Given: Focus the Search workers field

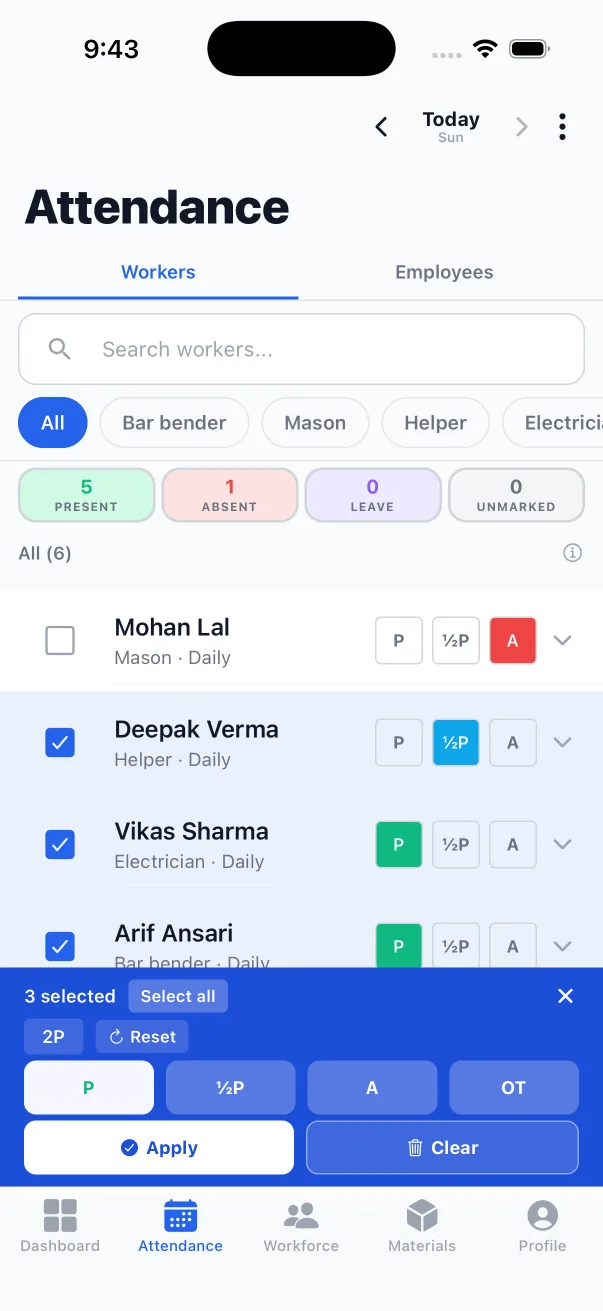Looking at the screenshot, I should [301, 349].
